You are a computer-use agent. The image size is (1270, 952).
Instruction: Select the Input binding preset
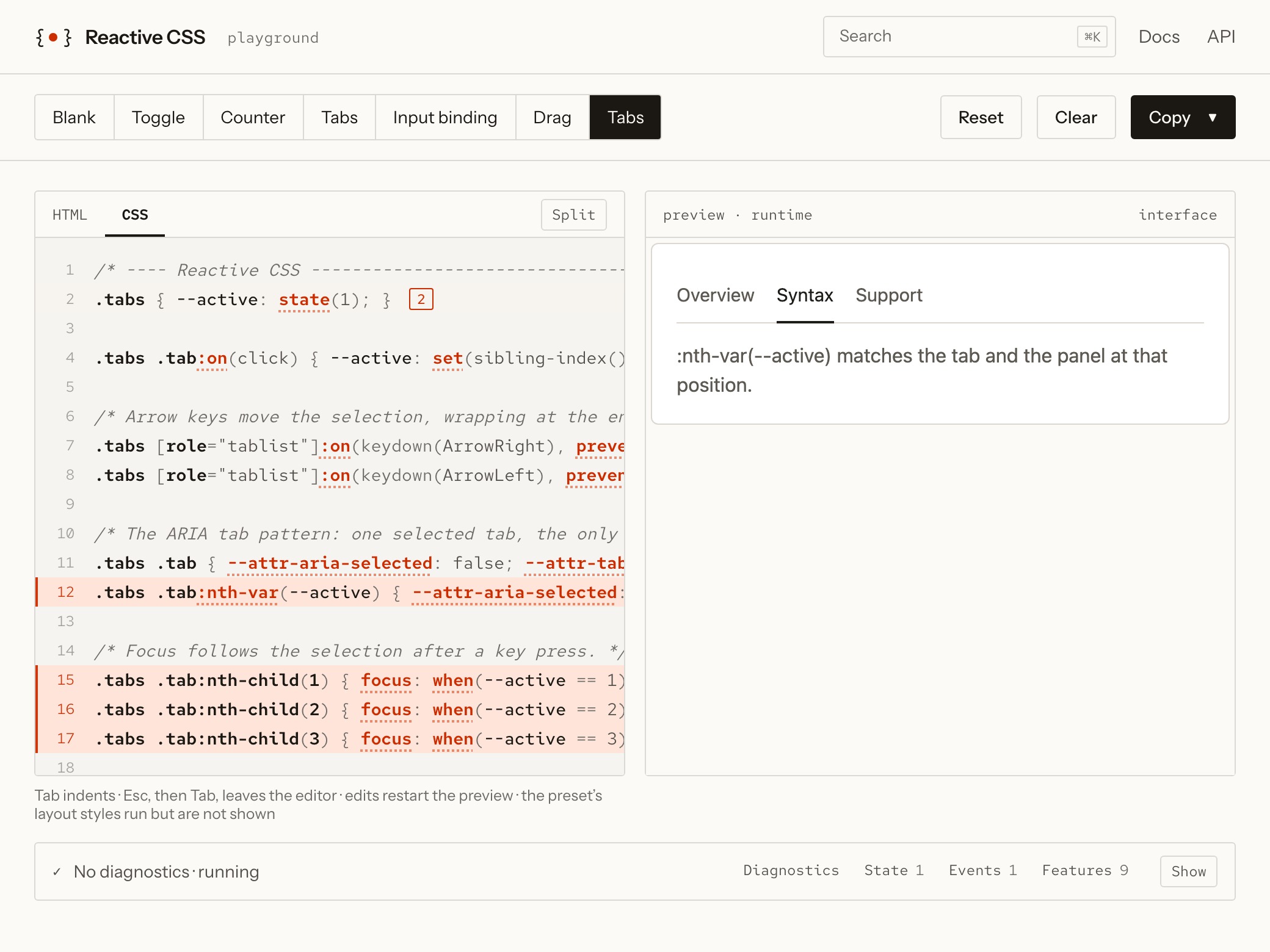click(x=446, y=117)
